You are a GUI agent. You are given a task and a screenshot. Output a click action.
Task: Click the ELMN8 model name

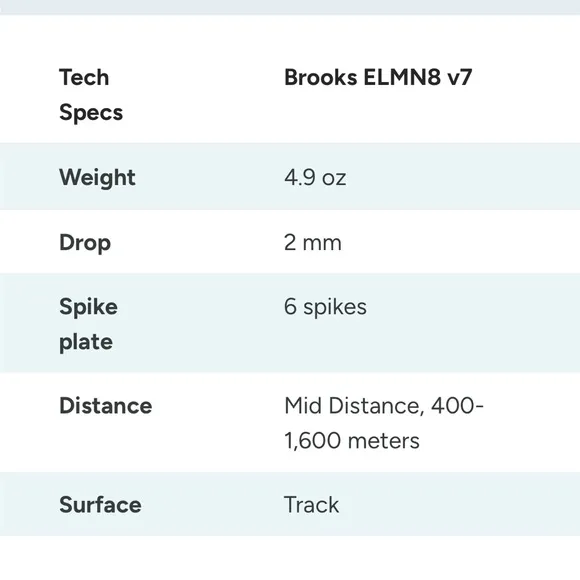[x=402, y=78]
